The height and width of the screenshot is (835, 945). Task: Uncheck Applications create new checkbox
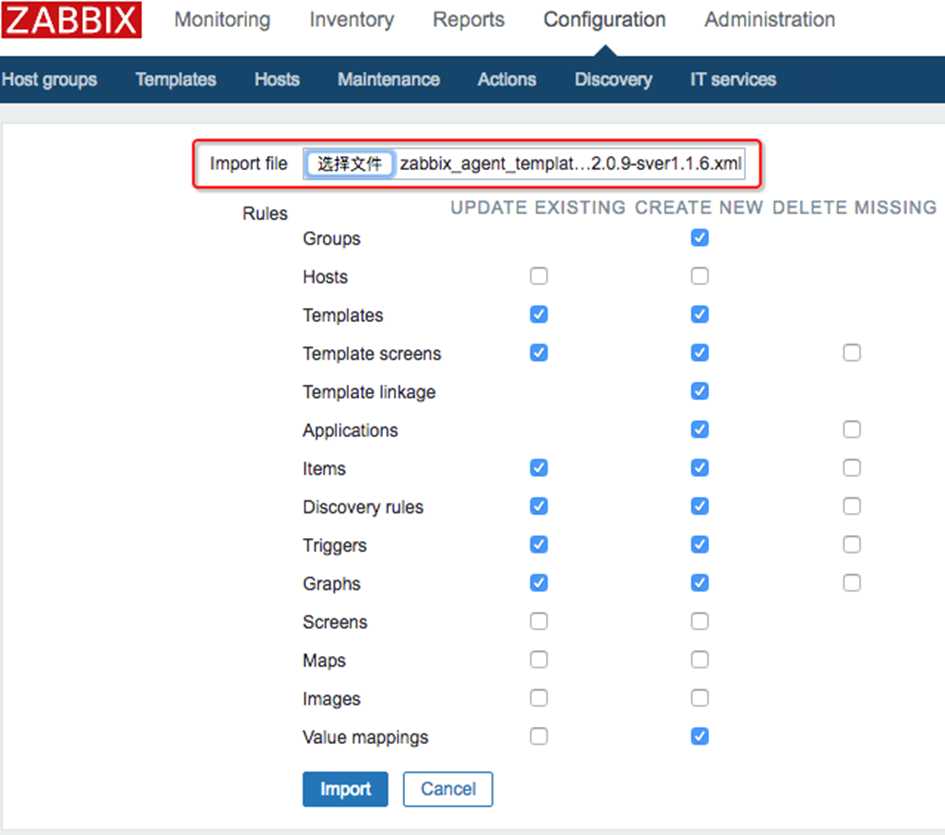(x=700, y=429)
